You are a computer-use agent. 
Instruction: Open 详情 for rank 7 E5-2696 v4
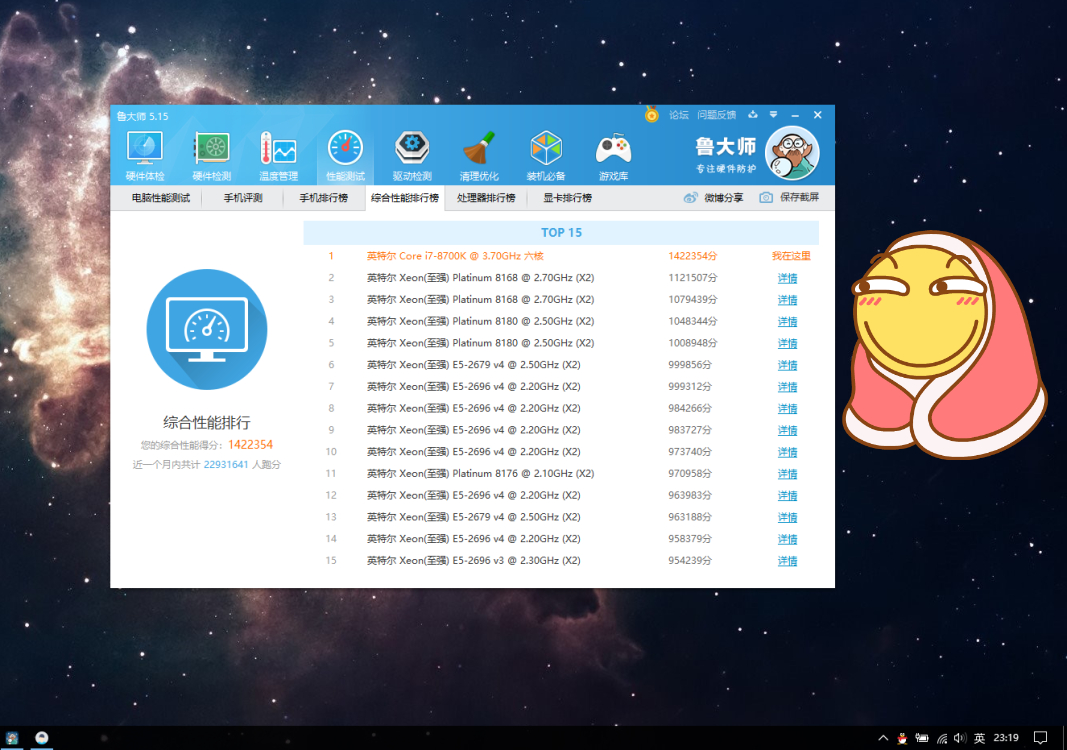pos(787,387)
